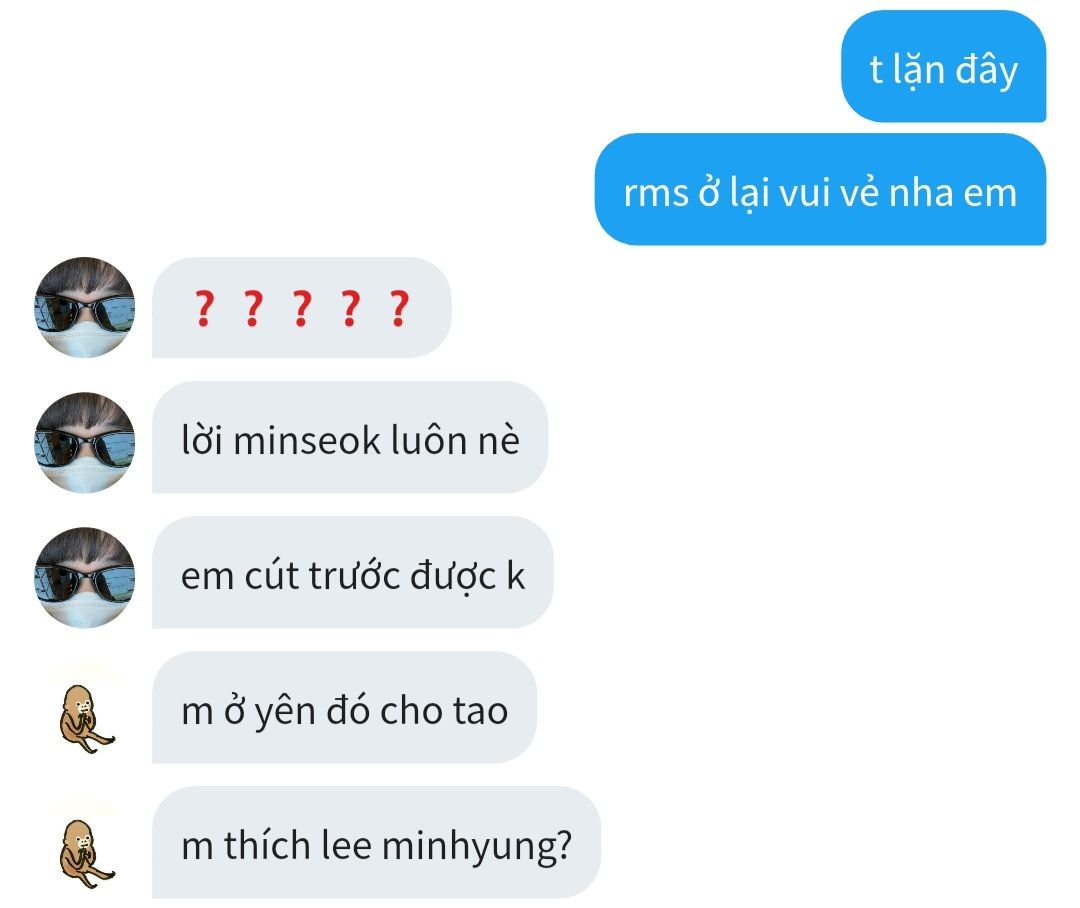Tap sunglasses avatar beside 'em cút trước được k'
This screenshot has width=1080, height=908.
85,577
